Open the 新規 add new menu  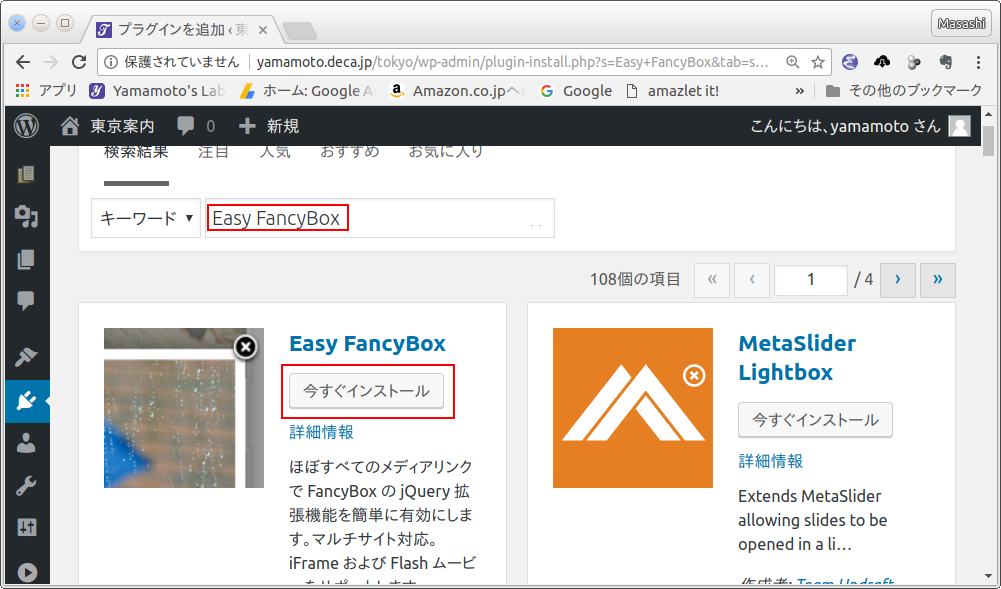(268, 126)
